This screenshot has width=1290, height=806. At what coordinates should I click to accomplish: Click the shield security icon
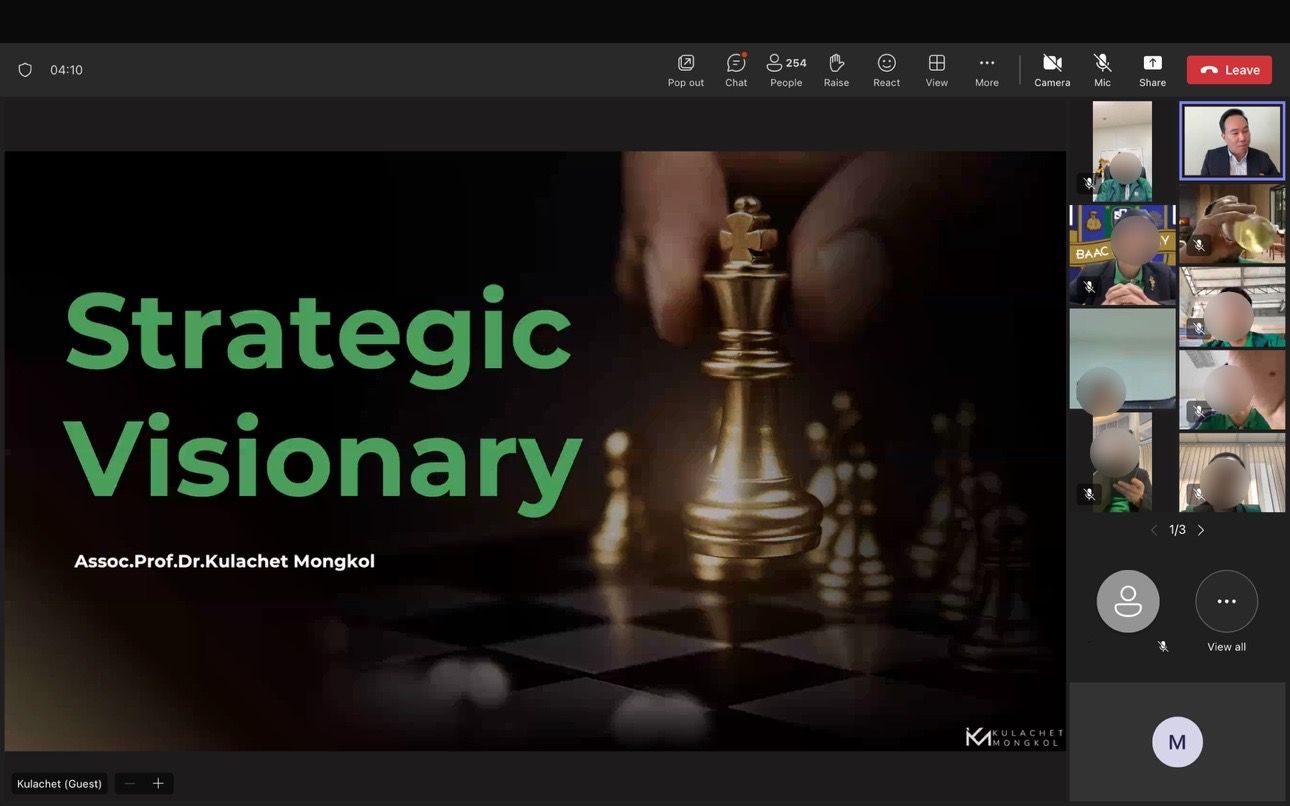(x=25, y=70)
